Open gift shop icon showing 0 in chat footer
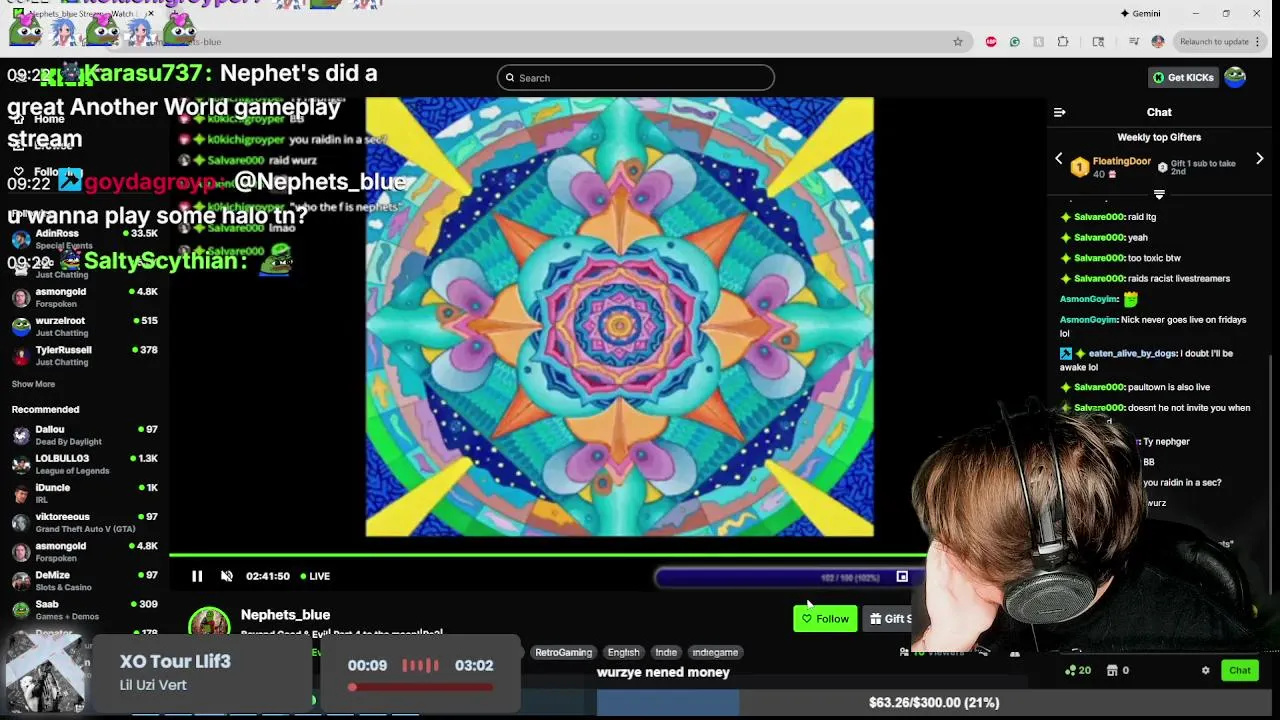The image size is (1280, 720). point(1118,671)
